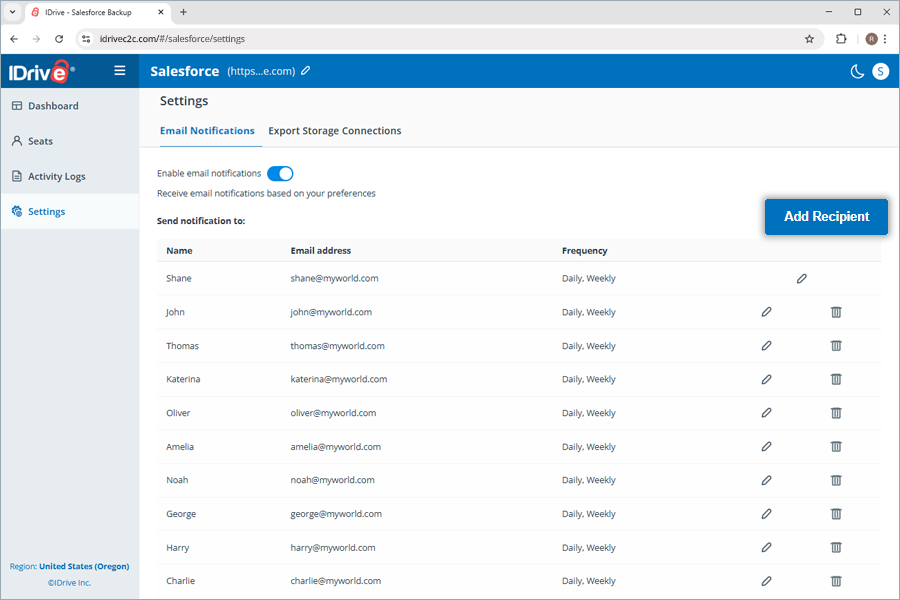Viewport: 900px width, 600px height.
Task: Delete the Charlie recipient row
Action: coord(836,581)
